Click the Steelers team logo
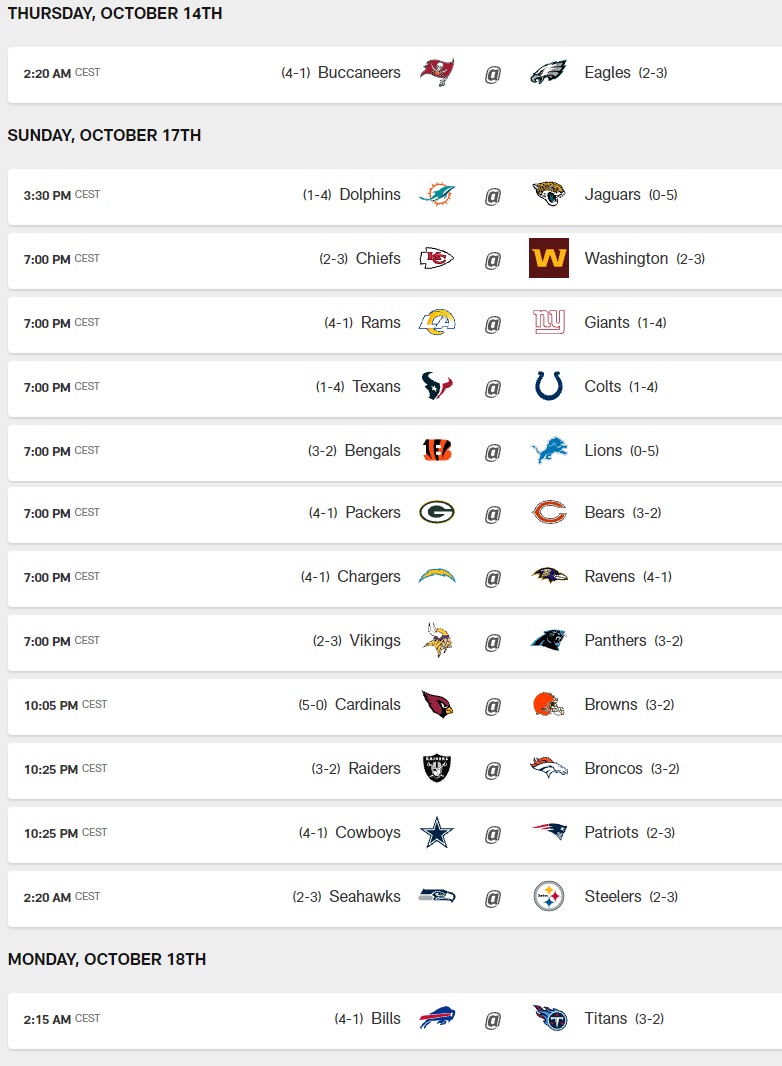The image size is (782, 1066). 548,897
